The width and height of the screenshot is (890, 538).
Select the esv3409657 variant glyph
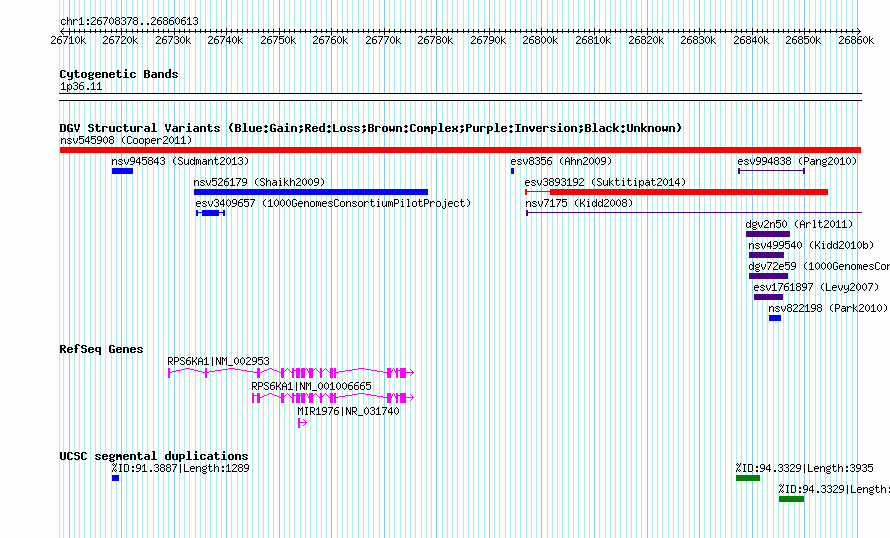coord(211,213)
